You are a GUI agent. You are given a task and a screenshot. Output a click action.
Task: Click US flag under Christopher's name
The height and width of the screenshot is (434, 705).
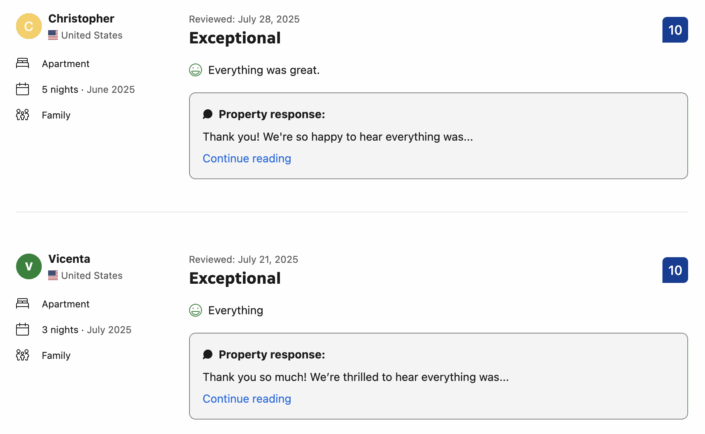(x=53, y=35)
